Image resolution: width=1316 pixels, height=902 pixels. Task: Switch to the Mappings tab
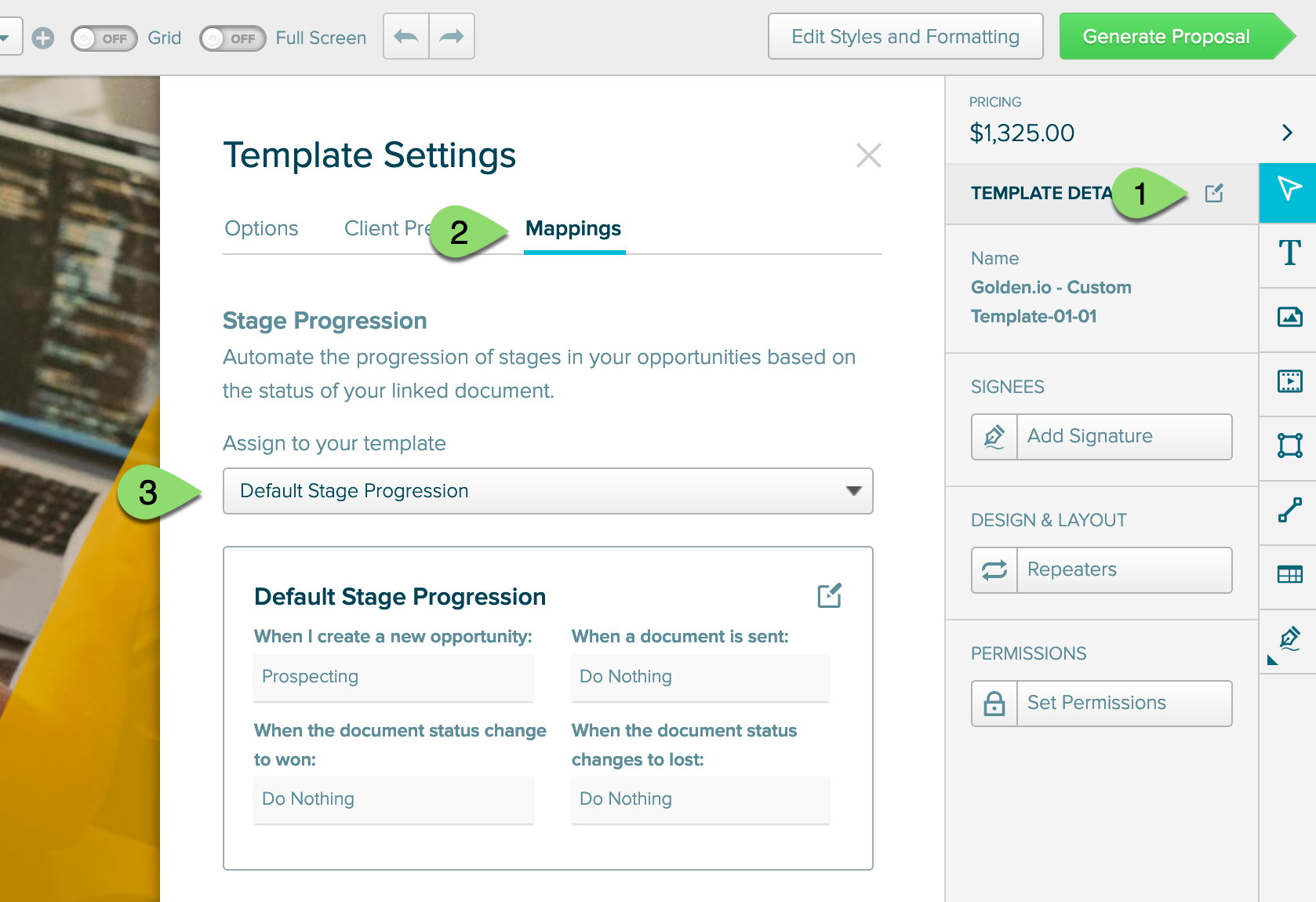click(x=573, y=228)
